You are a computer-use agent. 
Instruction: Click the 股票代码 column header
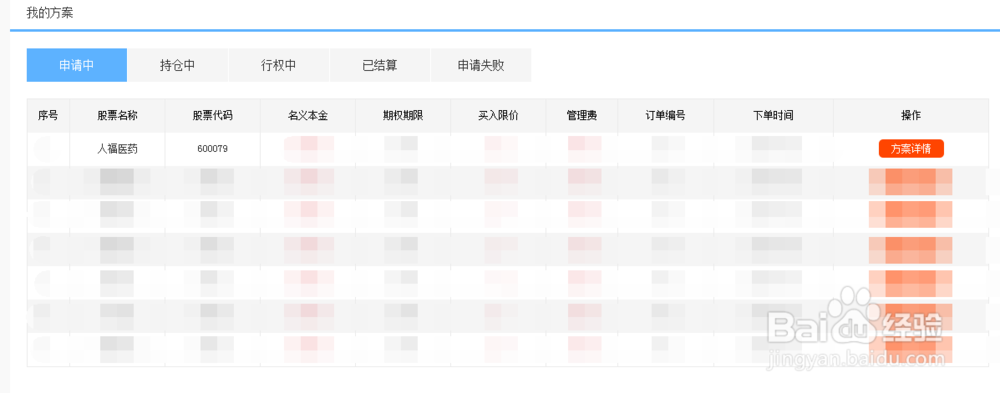click(213, 115)
